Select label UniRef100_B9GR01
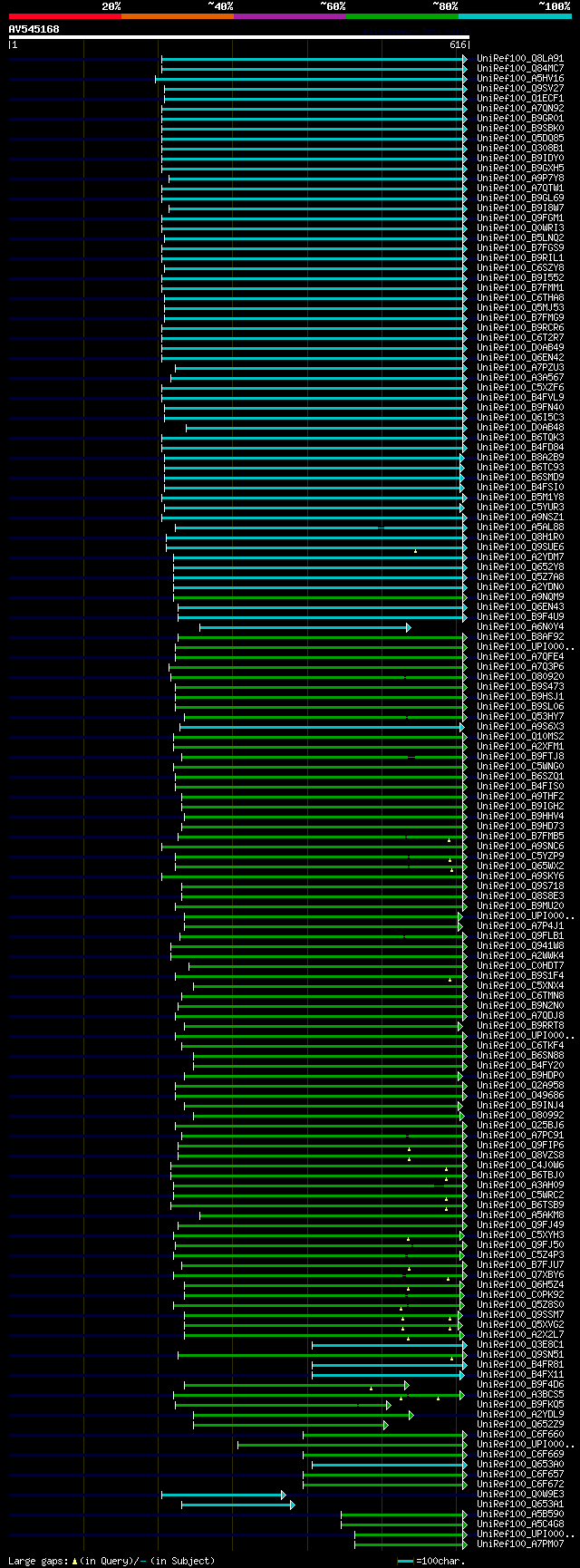580x1568 pixels. click(x=520, y=118)
